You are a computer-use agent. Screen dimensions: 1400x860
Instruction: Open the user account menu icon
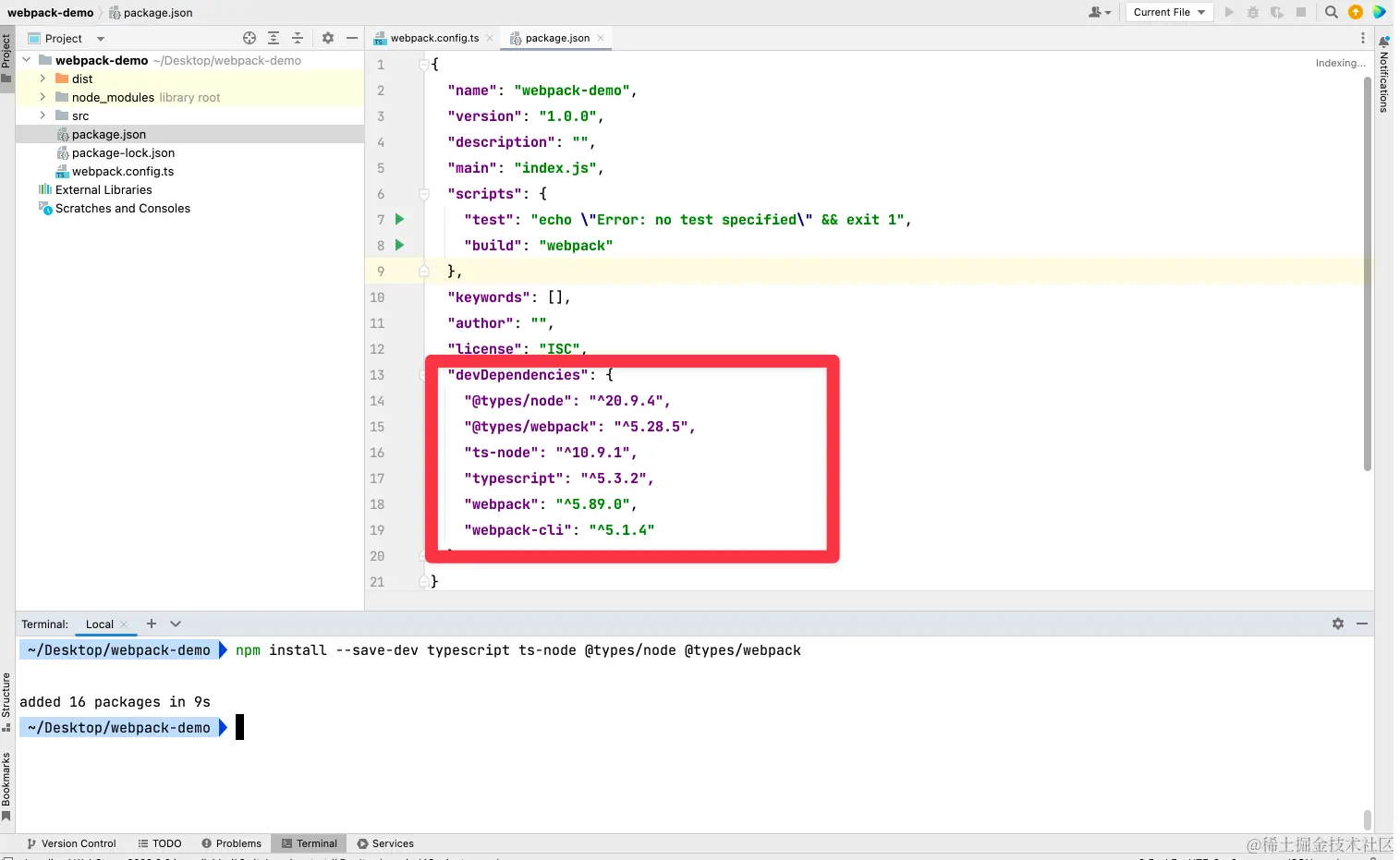(1100, 12)
